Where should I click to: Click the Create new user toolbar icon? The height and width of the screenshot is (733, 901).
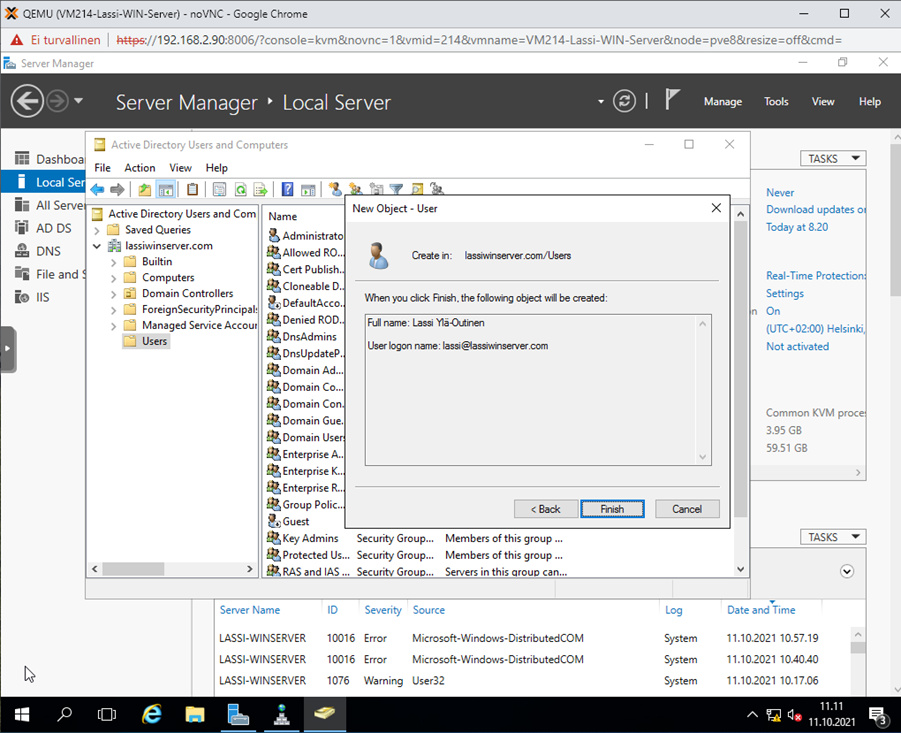pyautogui.click(x=335, y=189)
